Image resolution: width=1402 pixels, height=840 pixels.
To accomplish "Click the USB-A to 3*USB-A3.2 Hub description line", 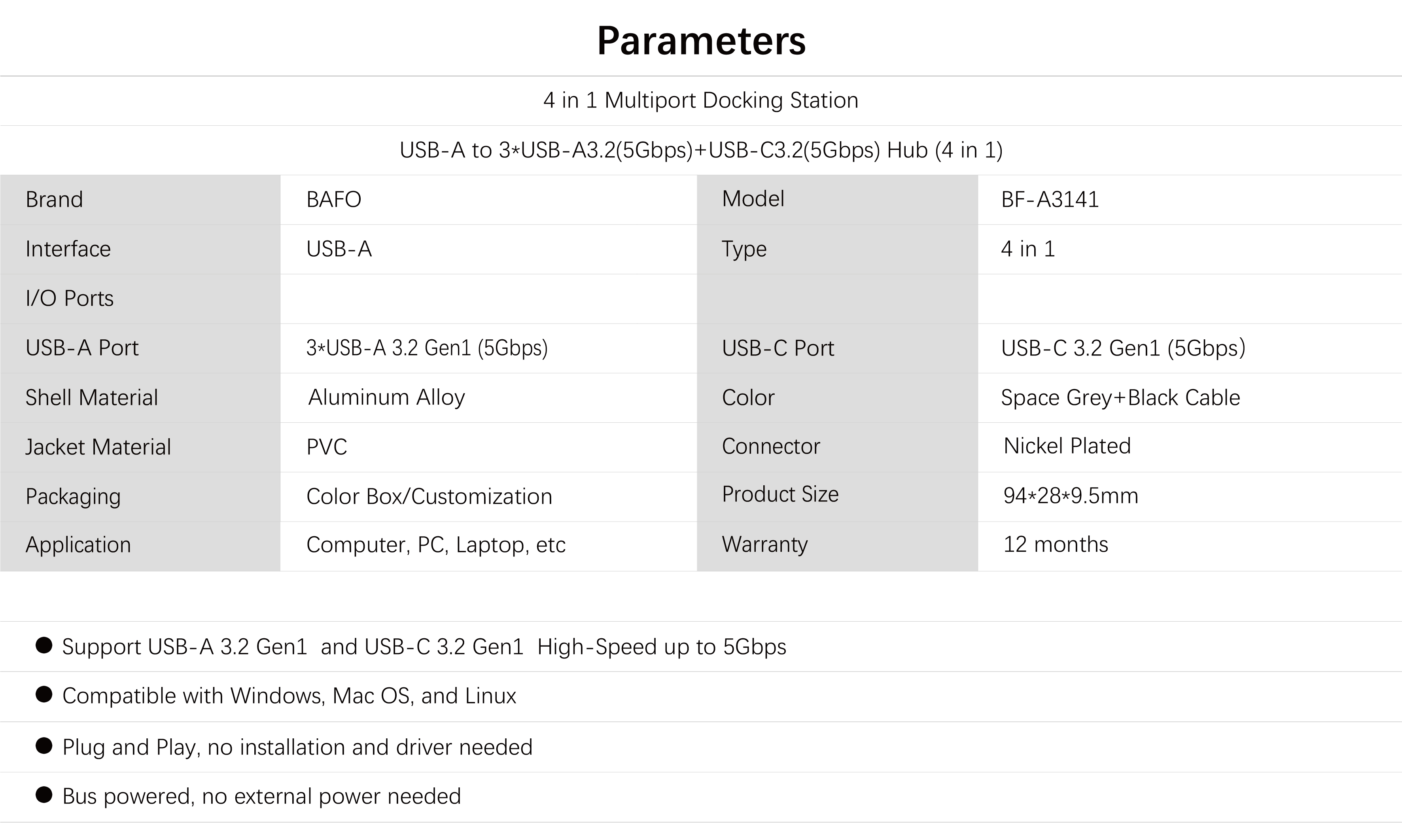I will 701,150.
